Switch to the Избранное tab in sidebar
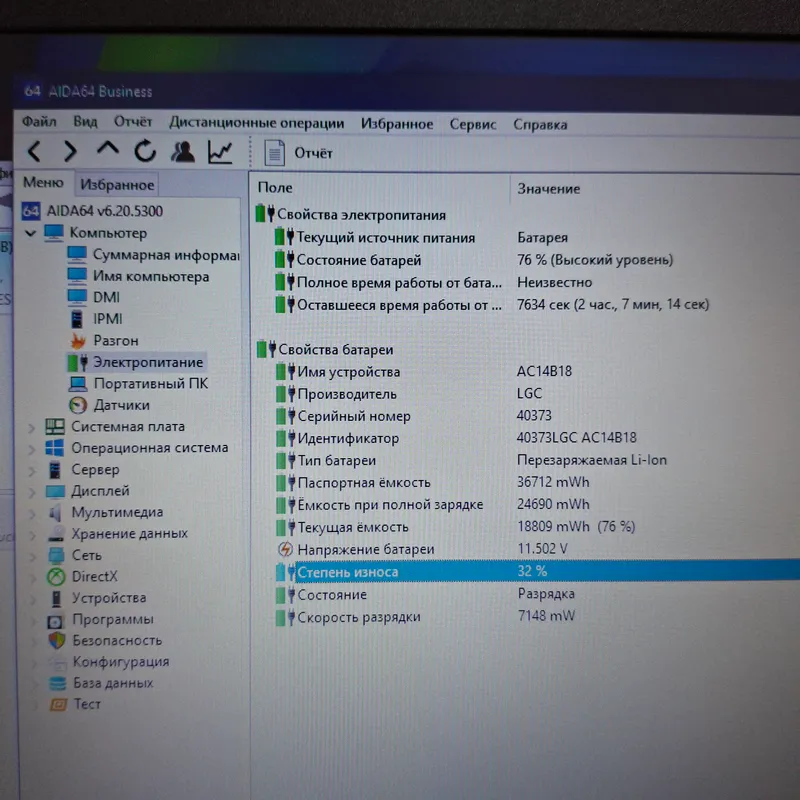 click(117, 184)
